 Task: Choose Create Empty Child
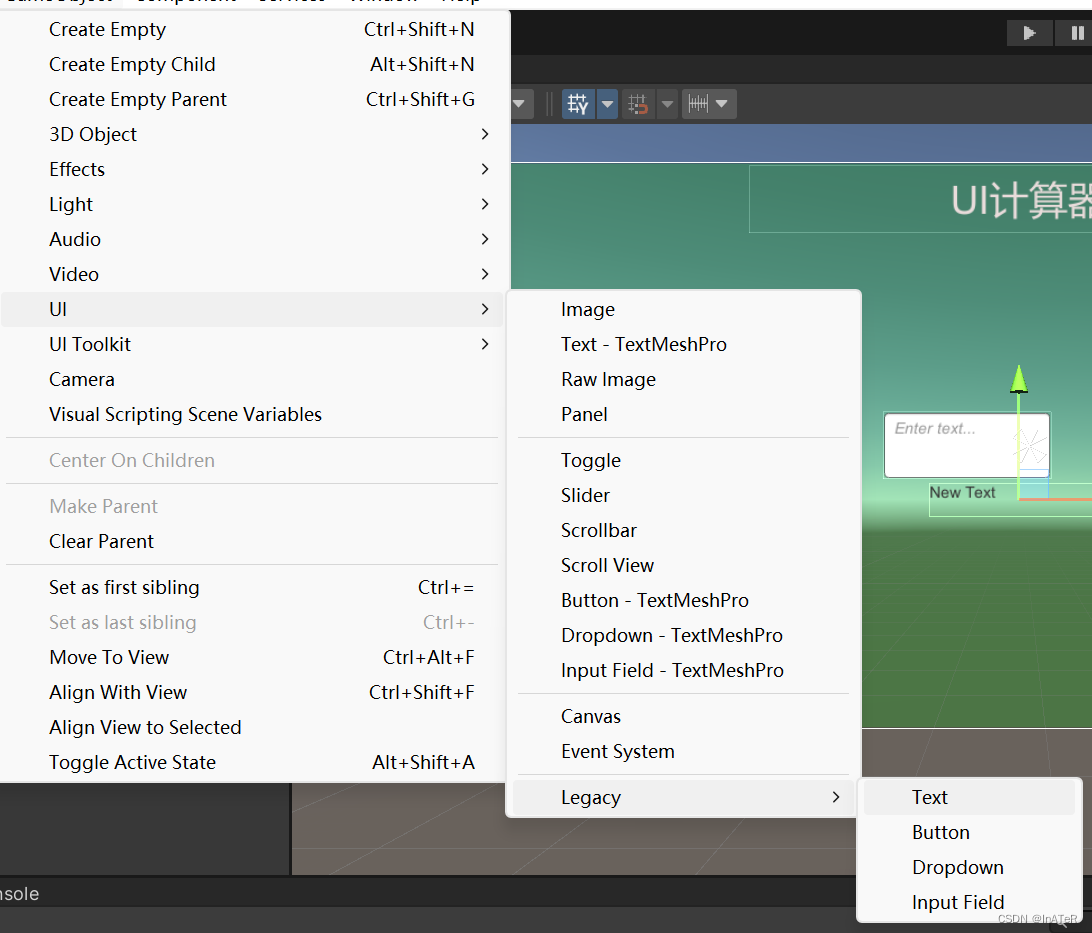click(132, 64)
